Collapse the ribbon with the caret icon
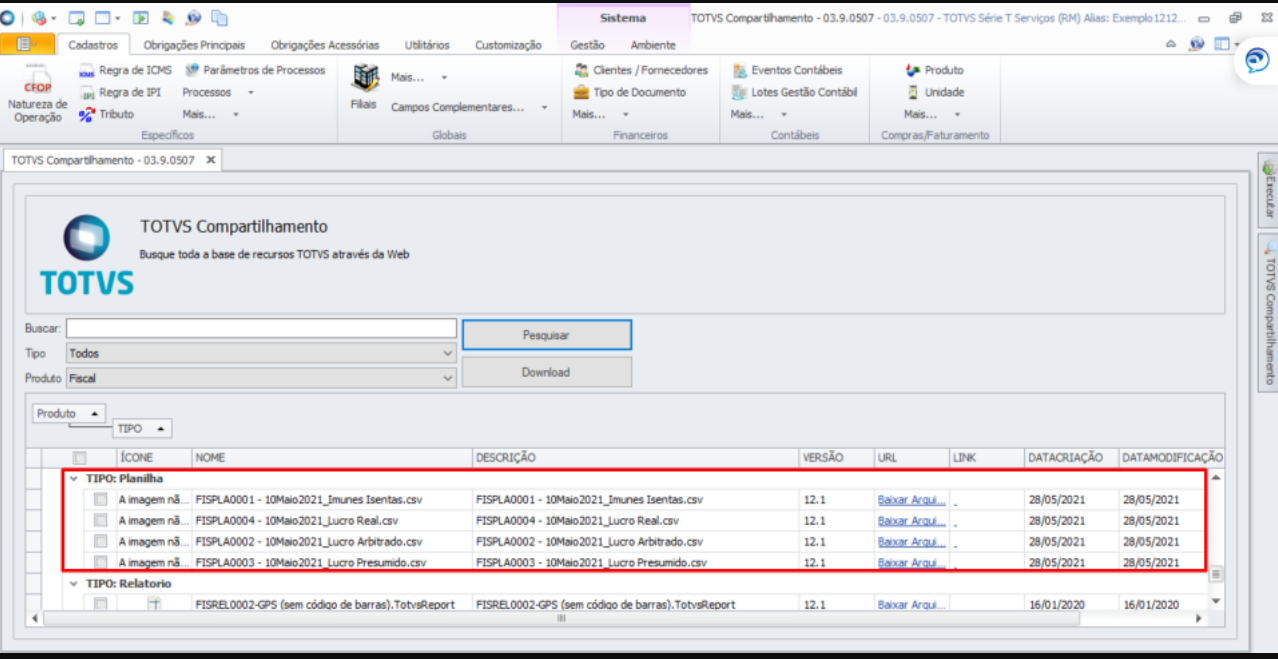The image size is (1278, 659). 1171,44
